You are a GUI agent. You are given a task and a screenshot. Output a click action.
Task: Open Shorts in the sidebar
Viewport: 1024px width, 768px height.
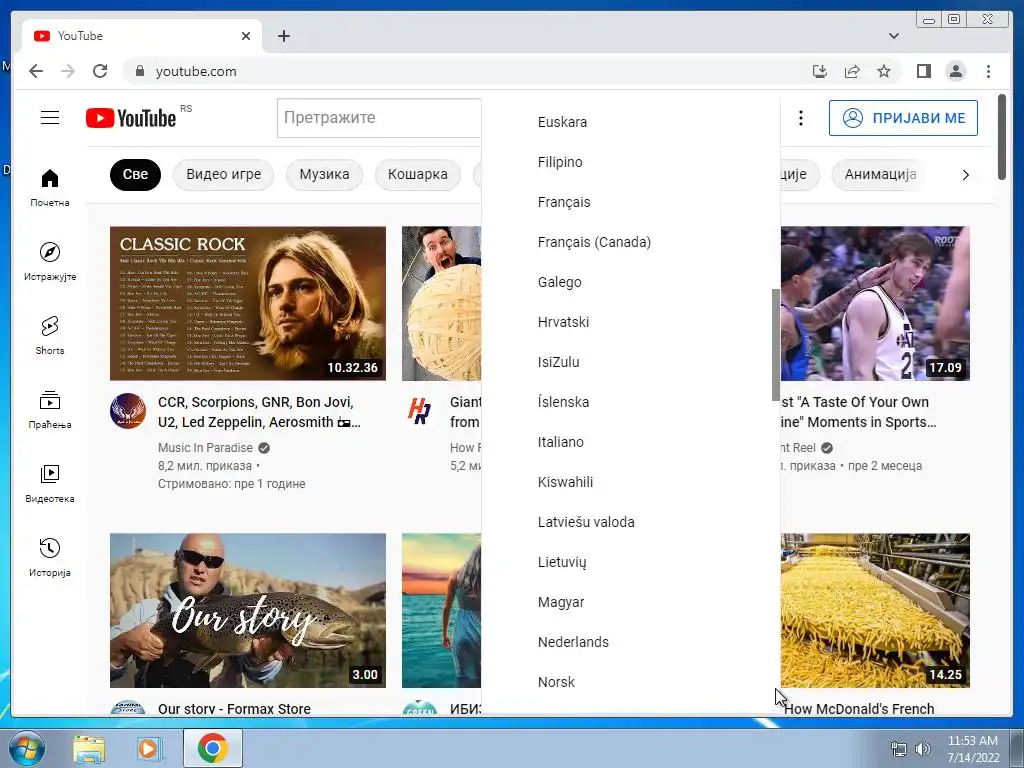tap(50, 335)
